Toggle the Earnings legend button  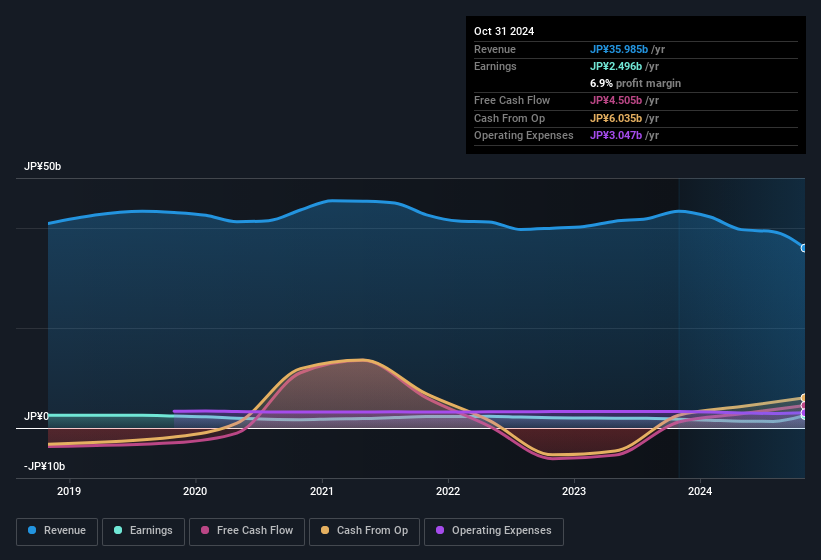pyautogui.click(x=143, y=531)
